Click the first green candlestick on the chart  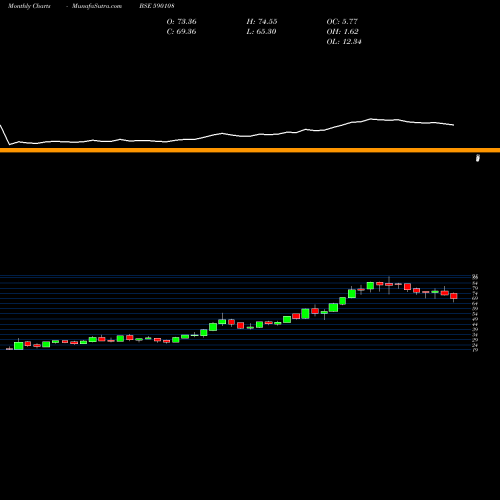(19, 345)
